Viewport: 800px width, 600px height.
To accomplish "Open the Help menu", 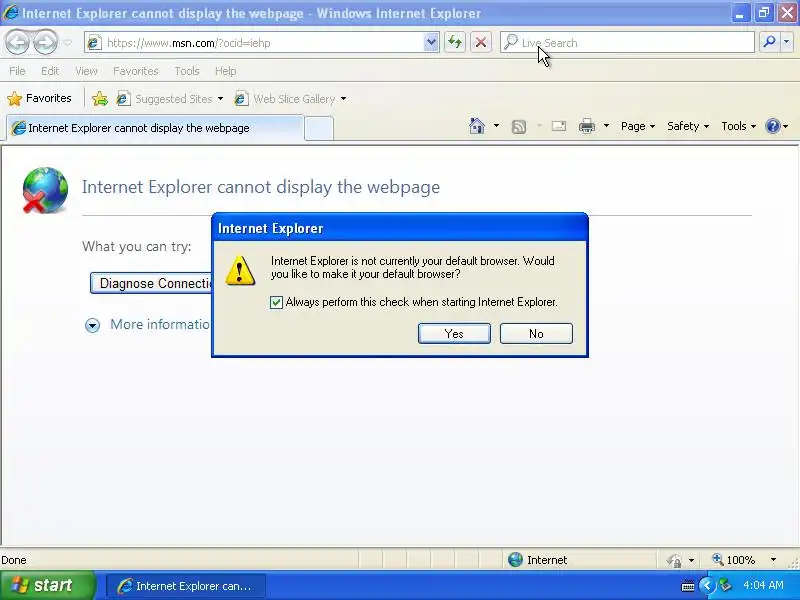I will [x=226, y=71].
